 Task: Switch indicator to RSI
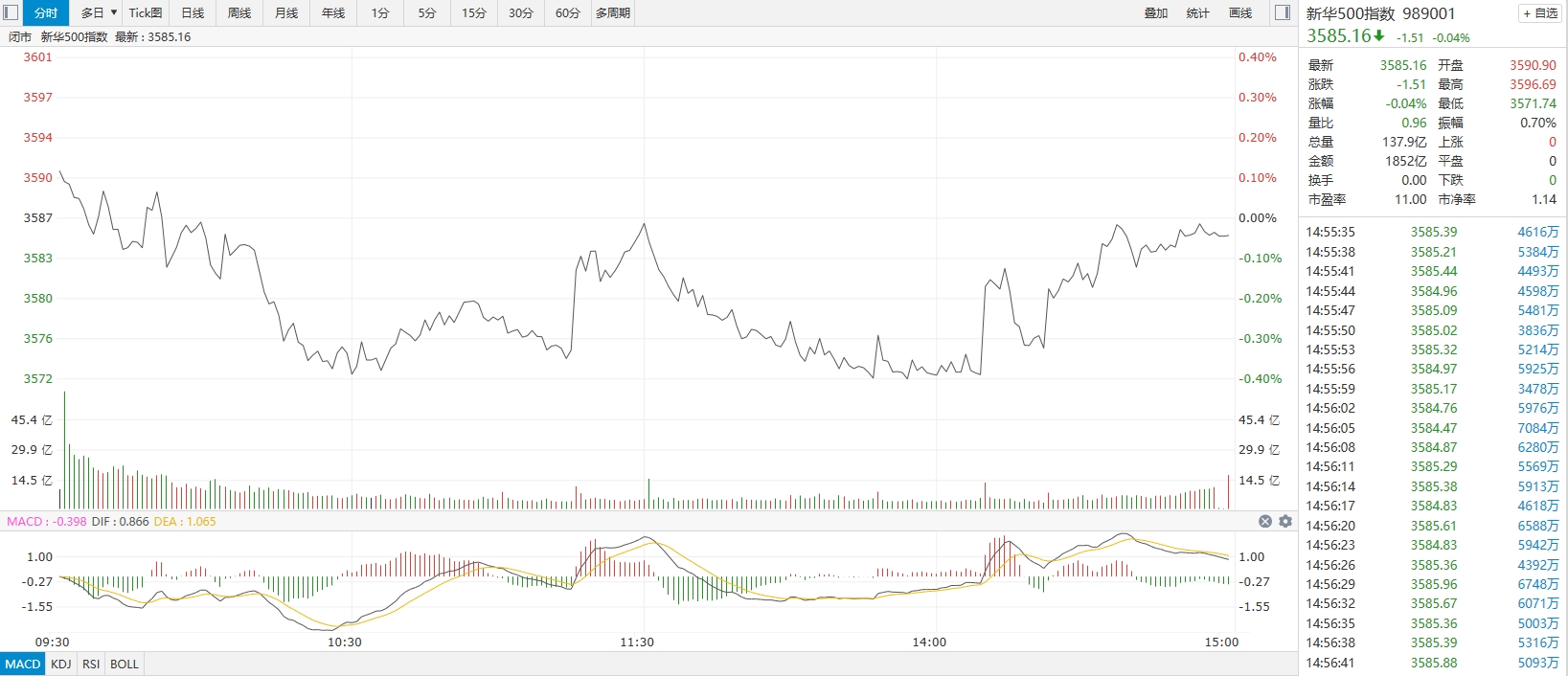[91, 664]
